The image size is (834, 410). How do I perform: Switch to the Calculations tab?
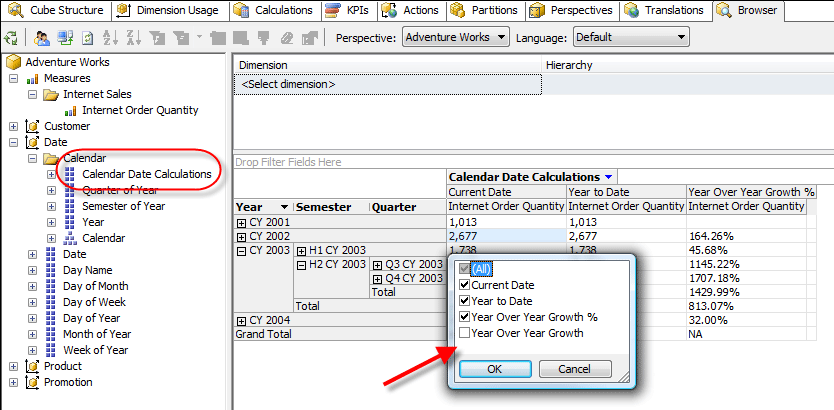276,10
